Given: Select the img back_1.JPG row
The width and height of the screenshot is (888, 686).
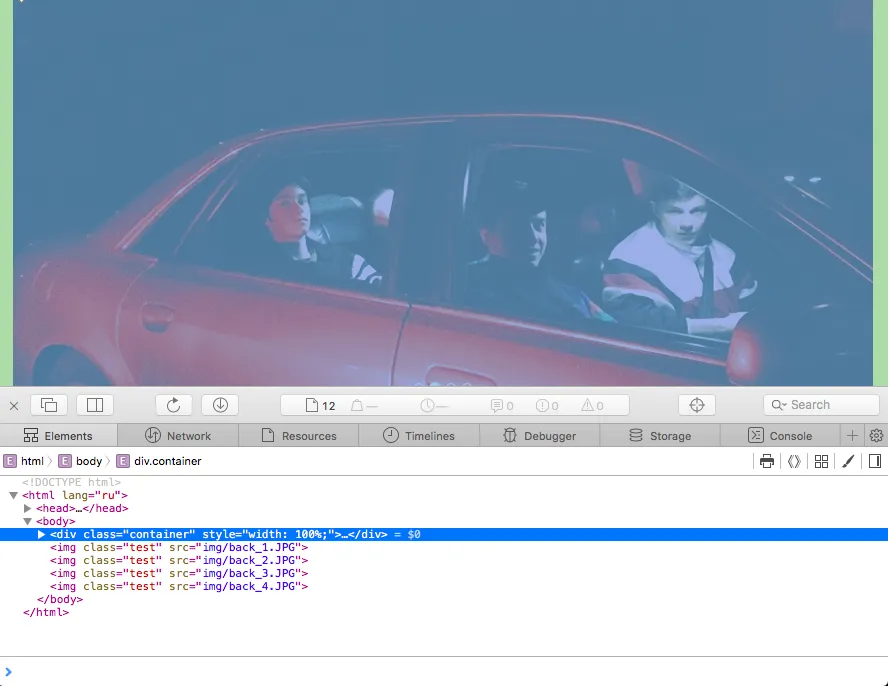Looking at the screenshot, I should pos(444,548).
